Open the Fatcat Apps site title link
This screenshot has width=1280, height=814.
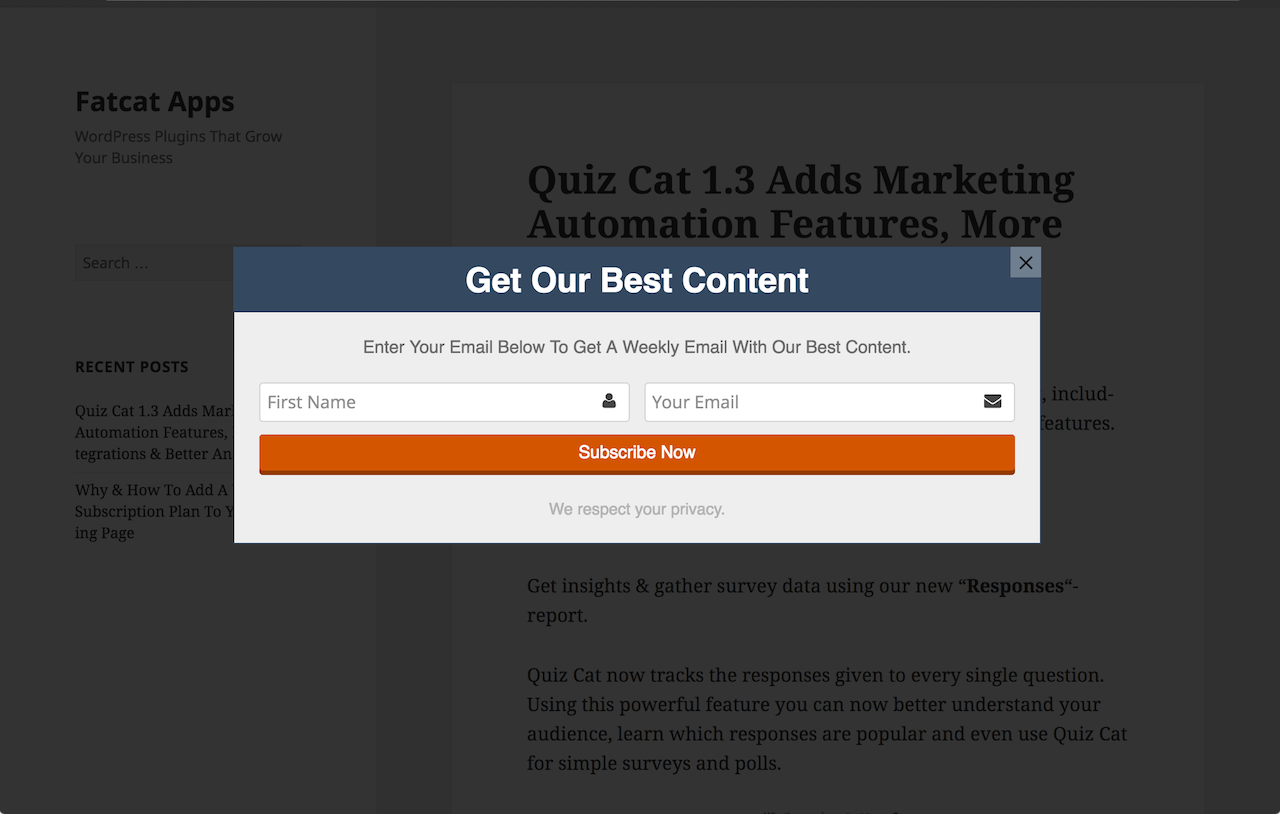click(155, 102)
